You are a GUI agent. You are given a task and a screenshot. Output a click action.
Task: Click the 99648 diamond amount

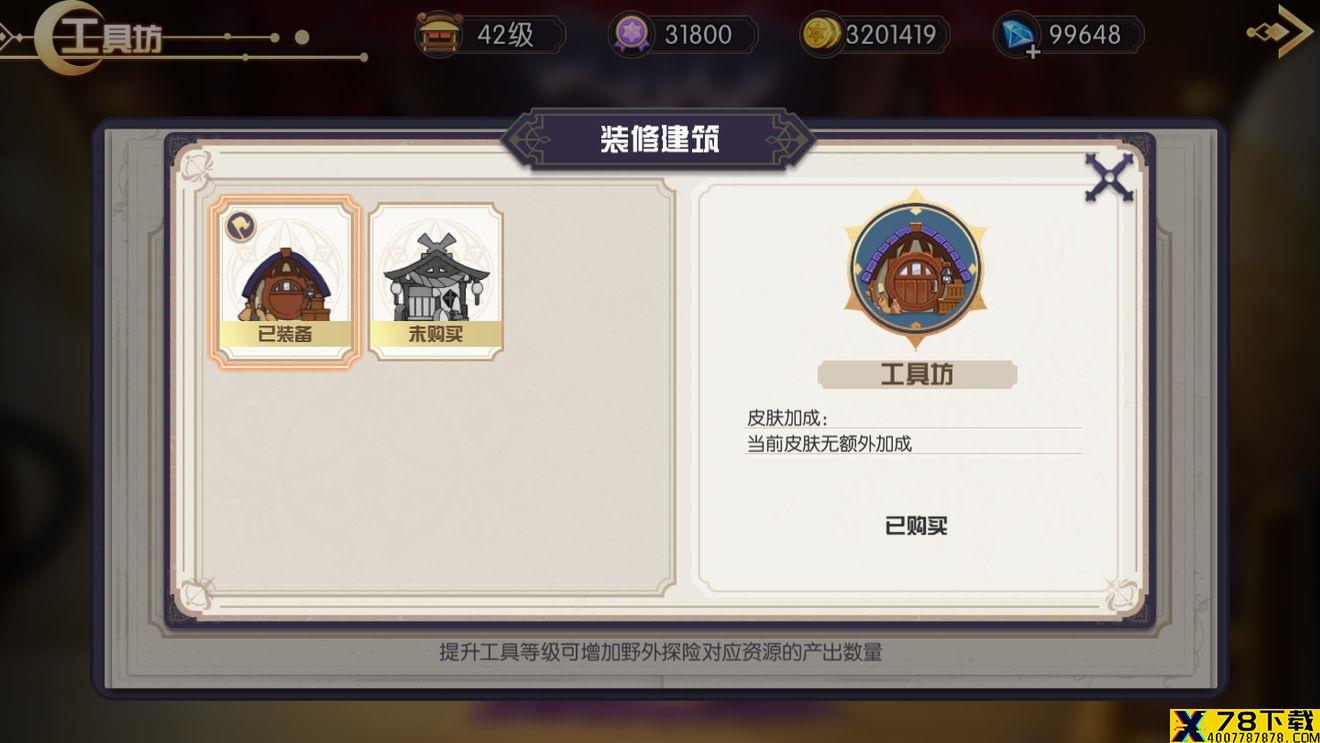pos(1085,35)
